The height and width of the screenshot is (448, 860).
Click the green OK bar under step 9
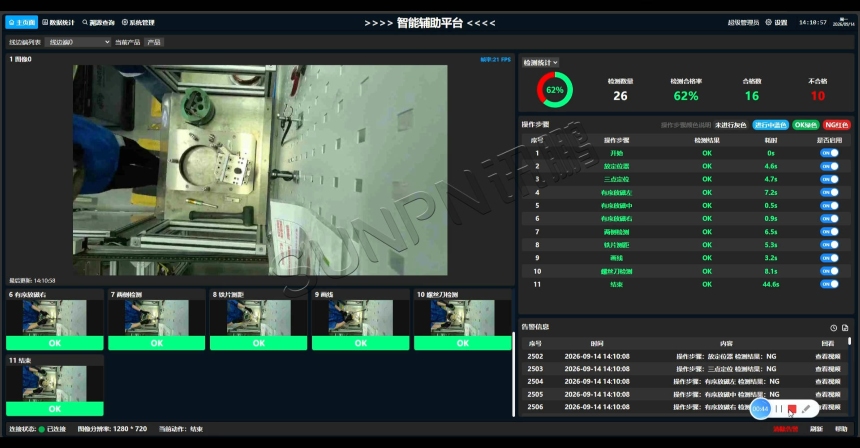click(360, 343)
